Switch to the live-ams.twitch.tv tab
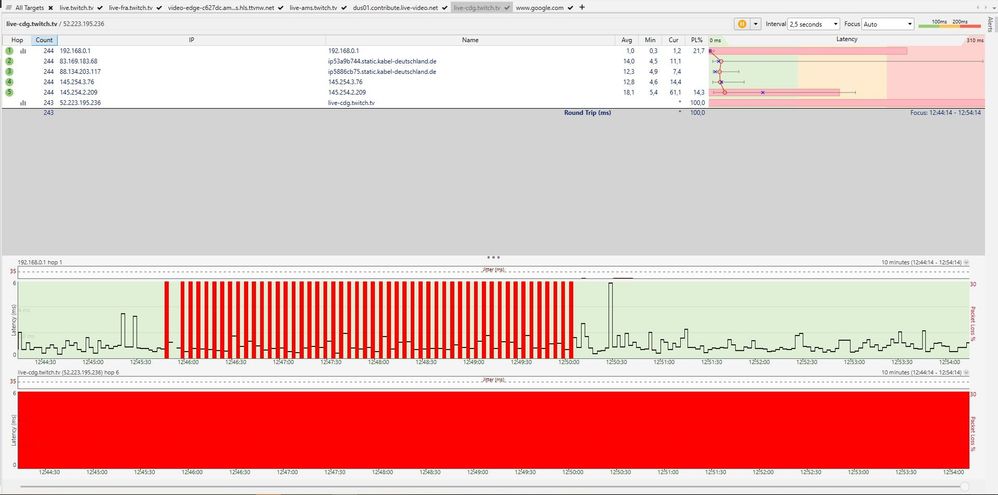Viewport: 998px width, 495px height. 313,8
